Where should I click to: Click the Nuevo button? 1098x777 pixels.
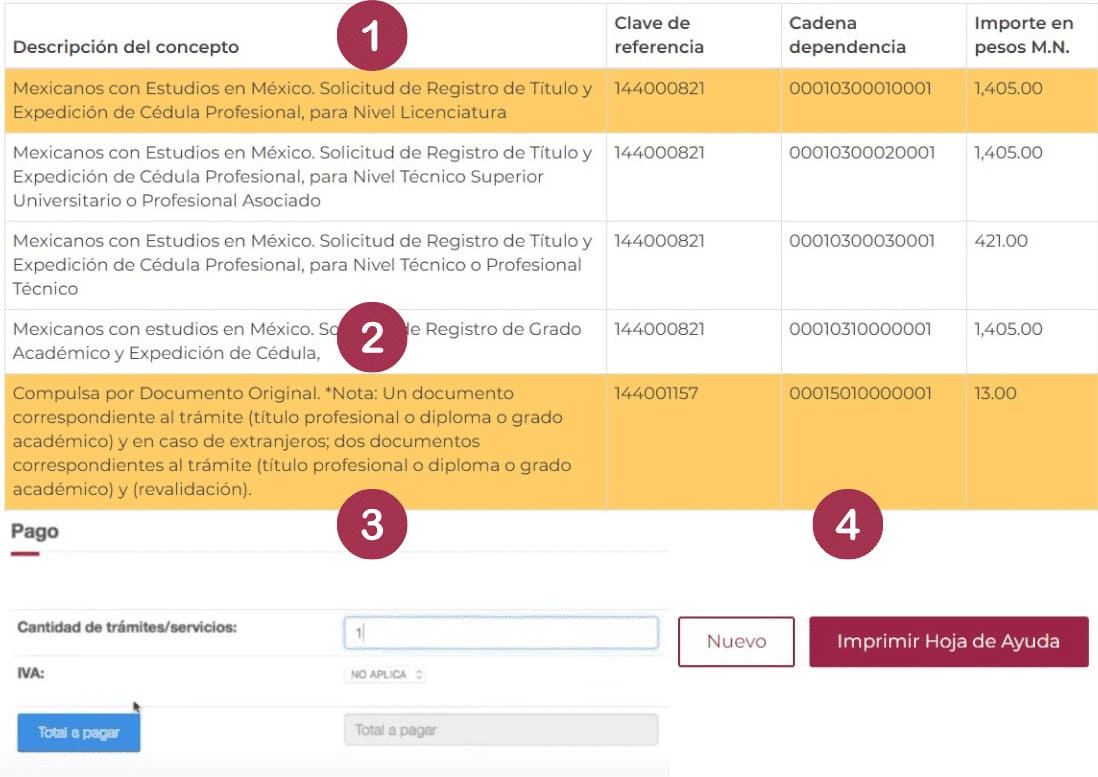click(736, 642)
